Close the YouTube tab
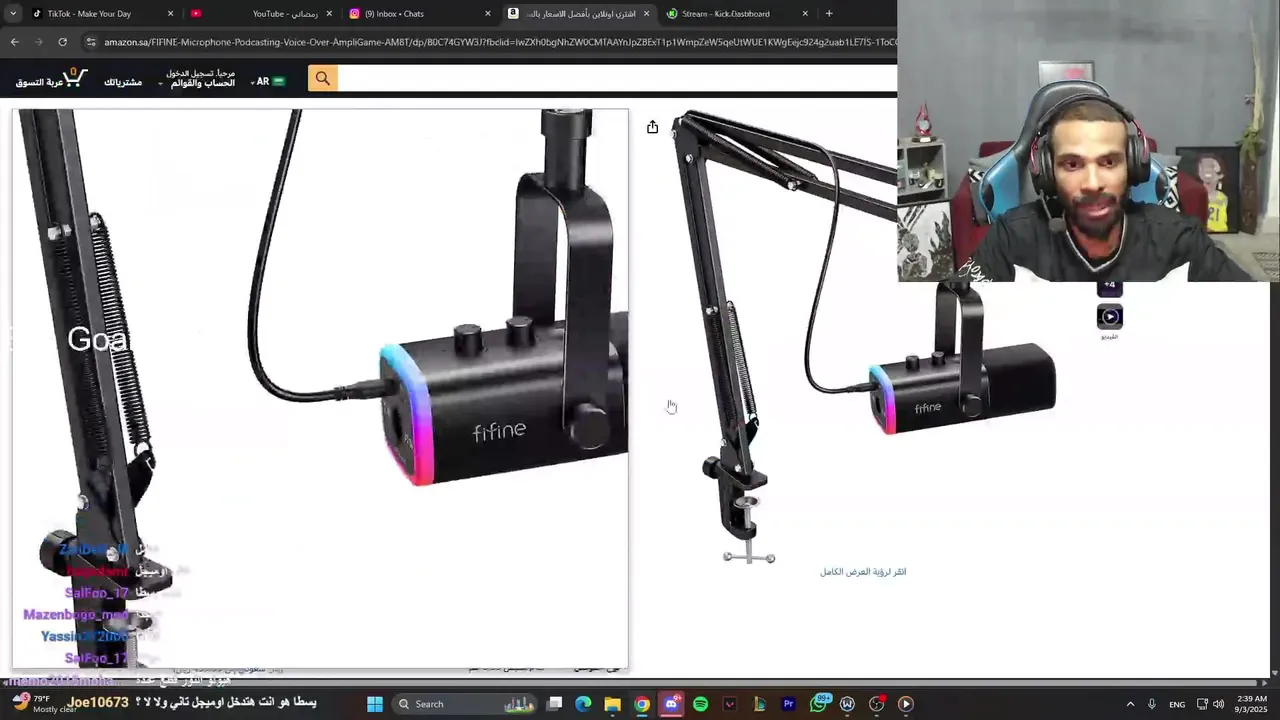1280x720 pixels. 329,14
